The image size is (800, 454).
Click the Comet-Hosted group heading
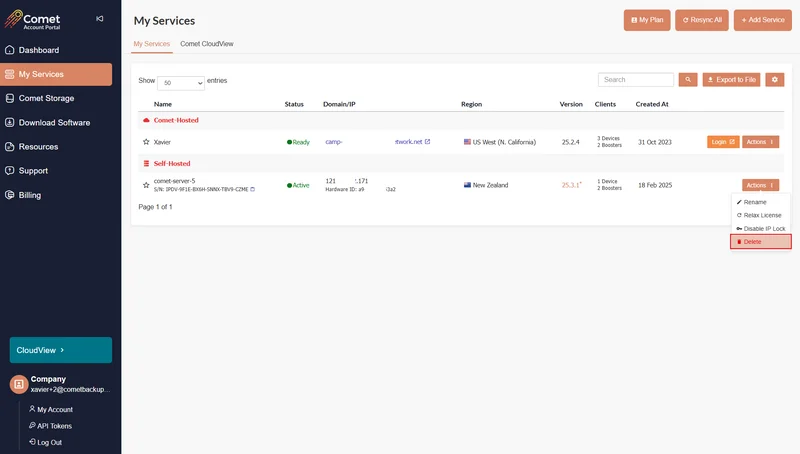[176, 120]
